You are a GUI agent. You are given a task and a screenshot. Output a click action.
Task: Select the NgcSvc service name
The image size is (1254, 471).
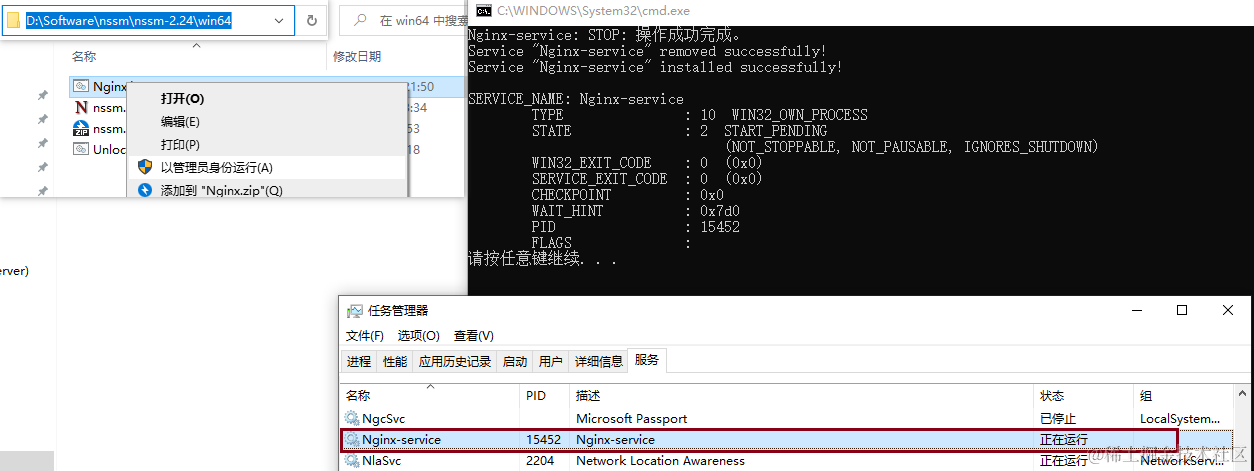[383, 419]
